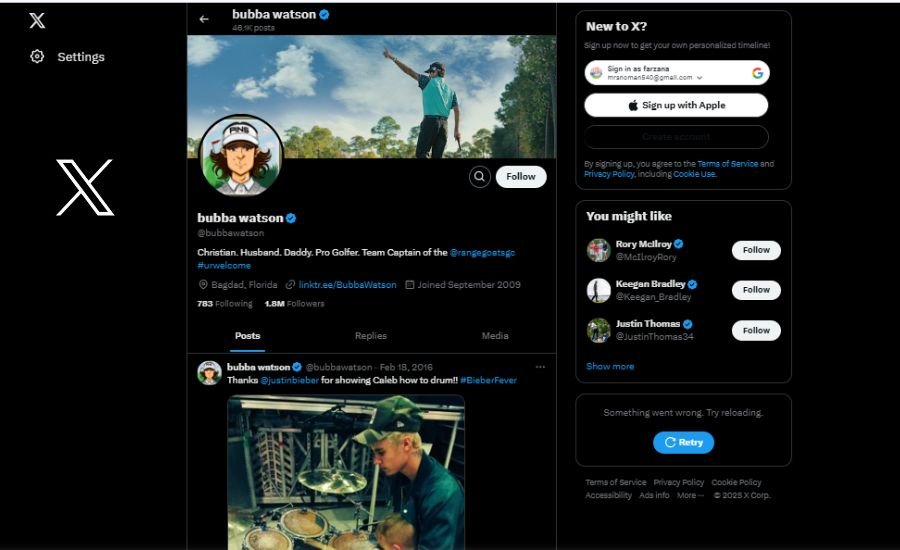900x550 pixels.
Task: Click the search magnifier icon on profile
Action: [479, 176]
